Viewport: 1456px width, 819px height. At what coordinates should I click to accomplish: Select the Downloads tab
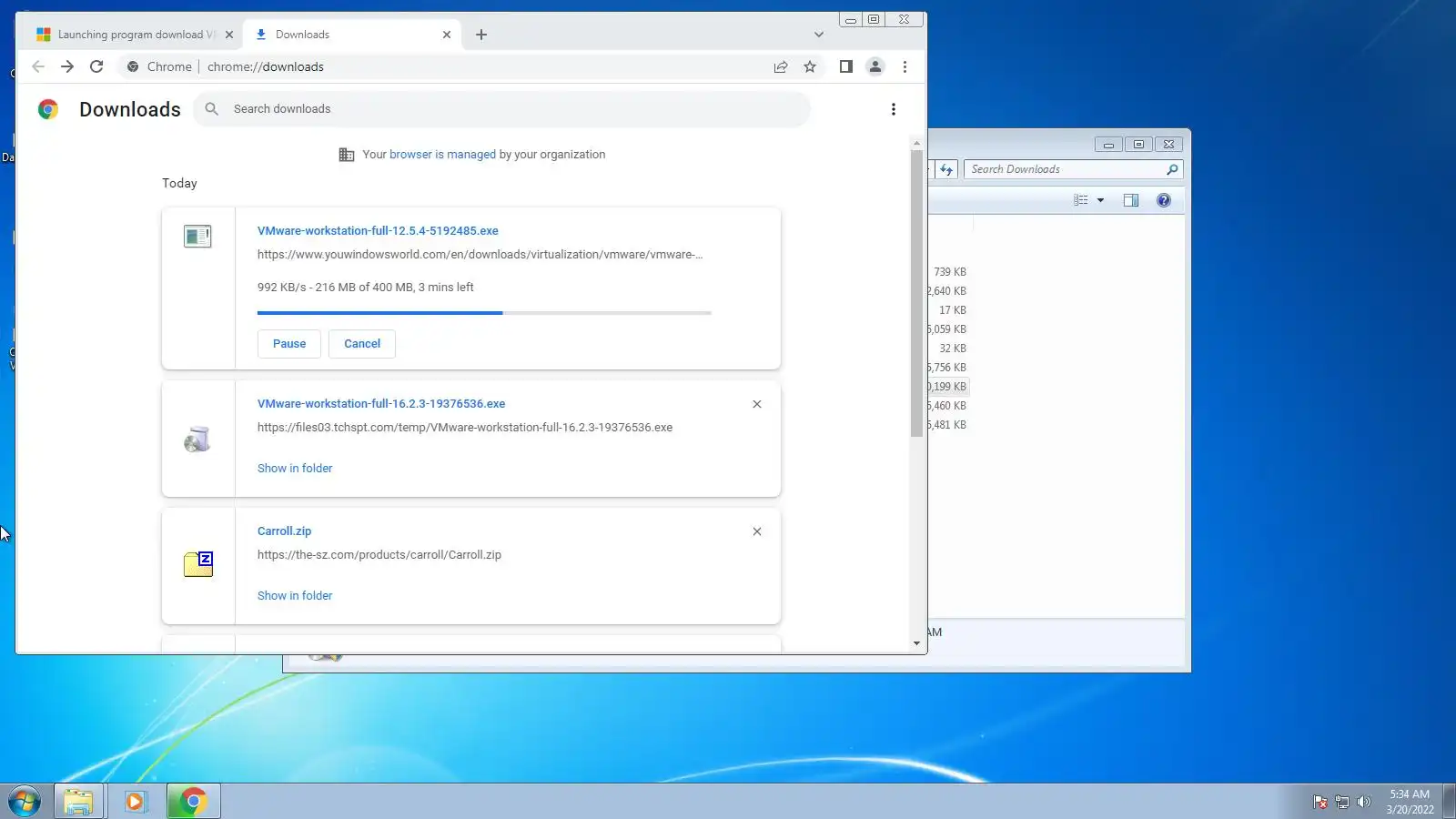353,35
